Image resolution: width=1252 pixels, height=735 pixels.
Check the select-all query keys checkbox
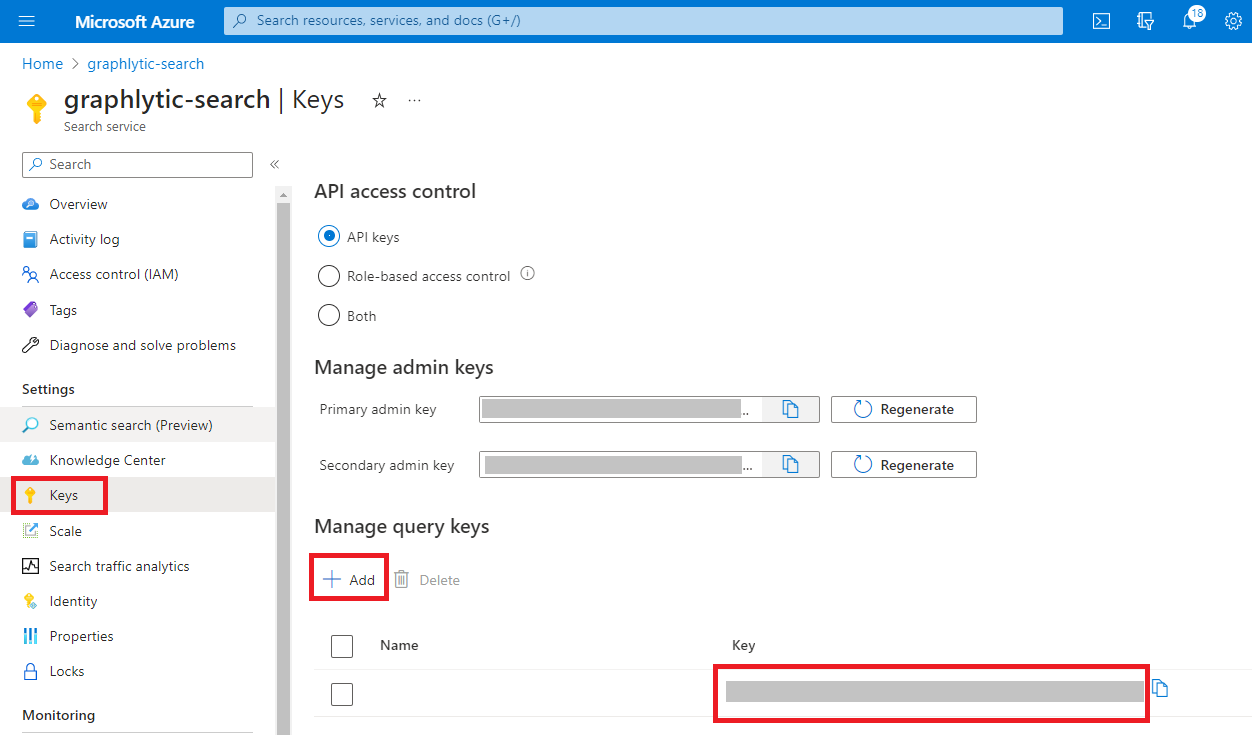[342, 646]
